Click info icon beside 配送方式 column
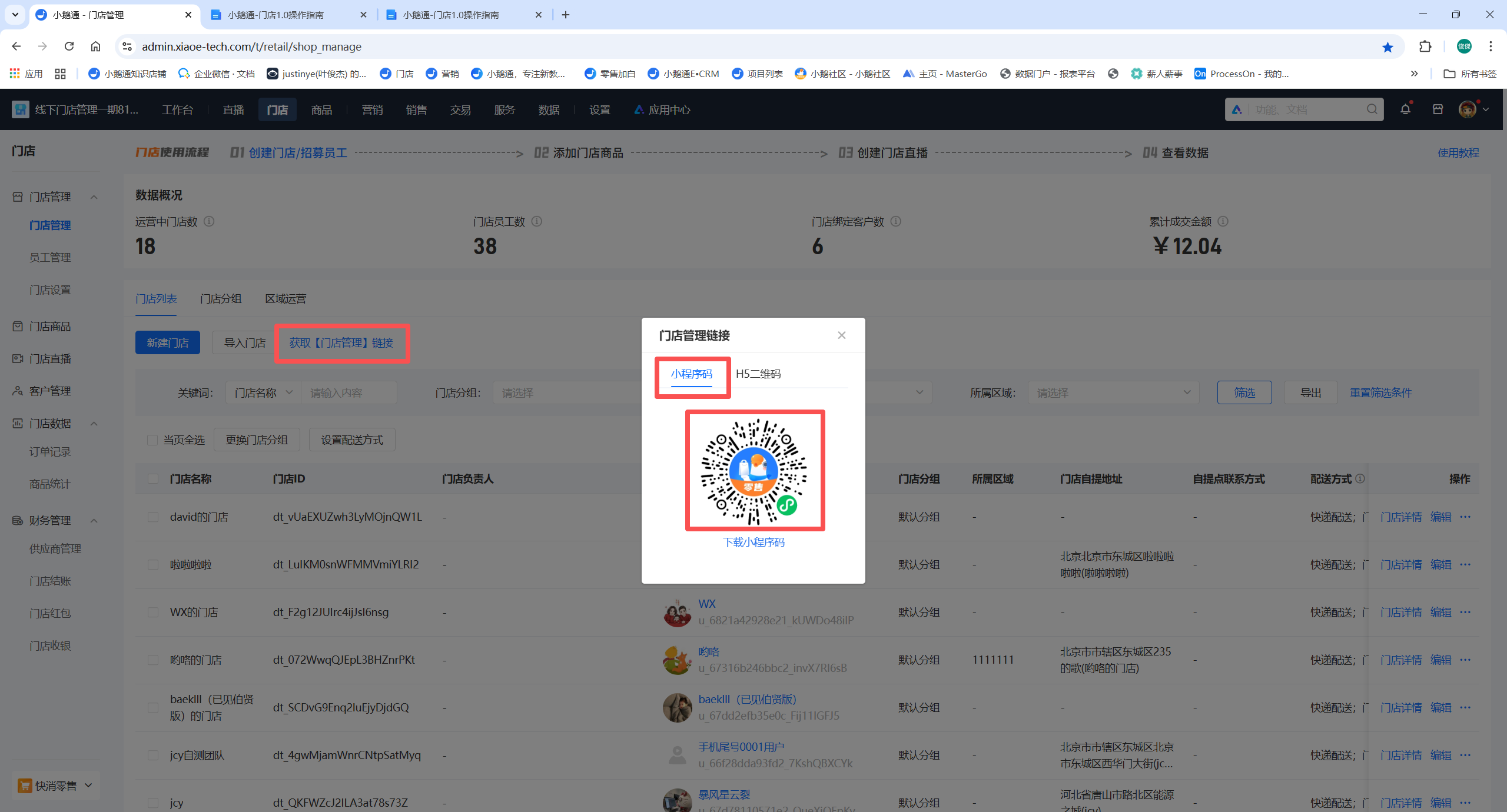This screenshot has height=812, width=1507. (x=1360, y=478)
